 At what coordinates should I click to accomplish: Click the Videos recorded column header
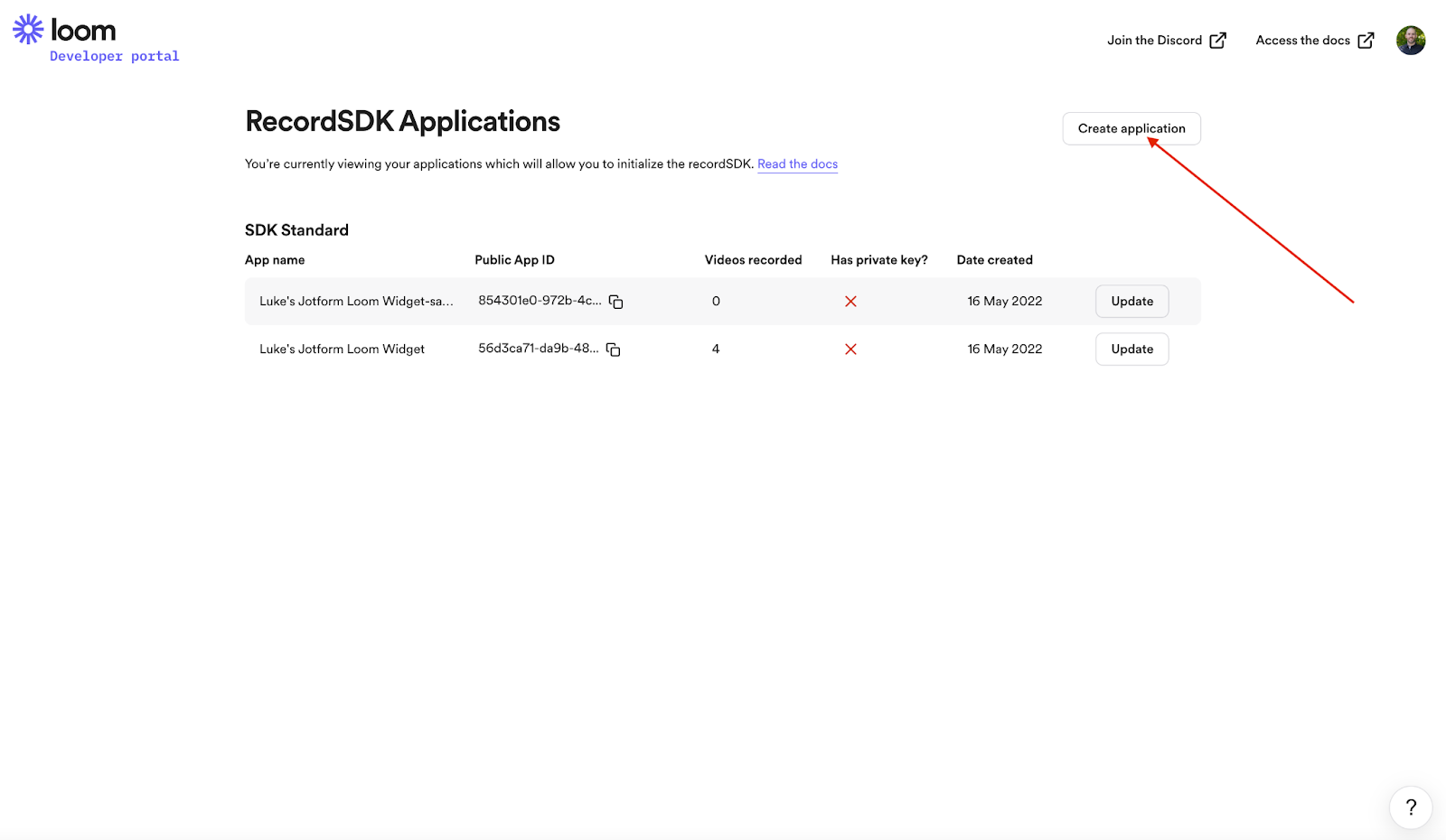753,260
